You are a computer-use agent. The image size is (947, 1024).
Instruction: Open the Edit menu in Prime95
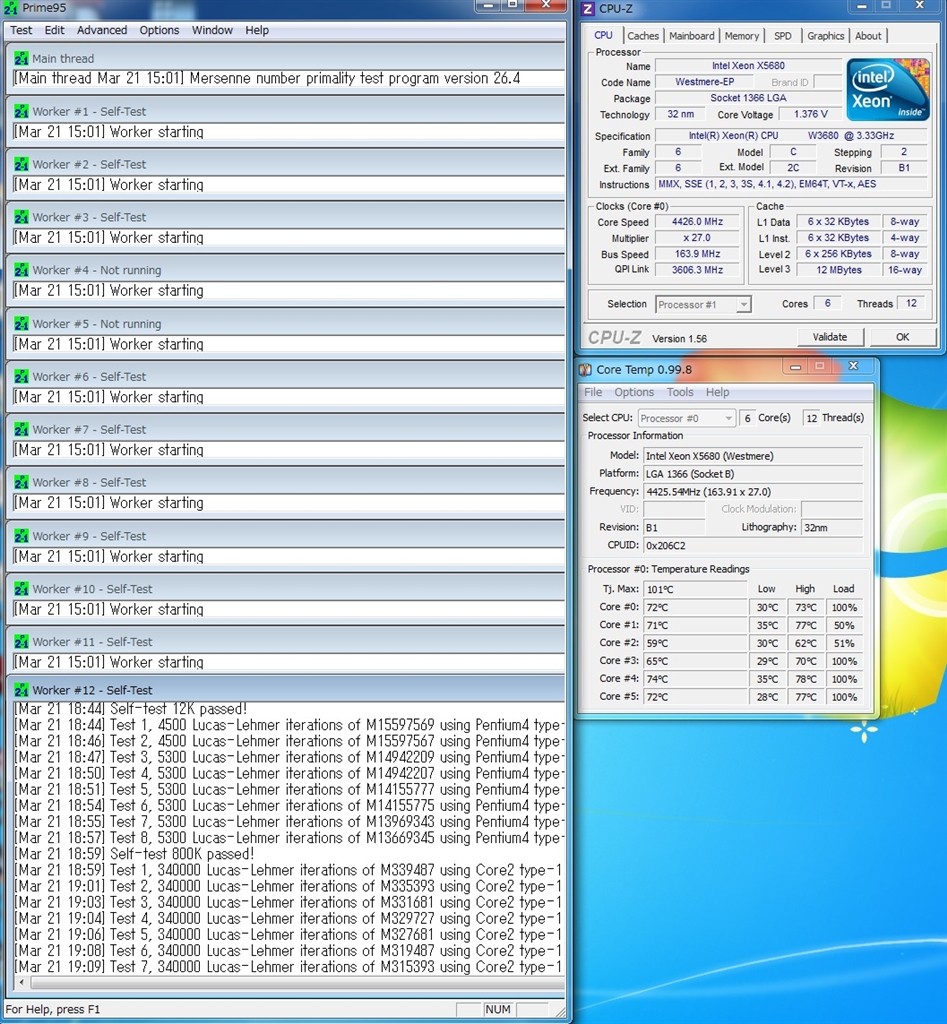point(54,30)
